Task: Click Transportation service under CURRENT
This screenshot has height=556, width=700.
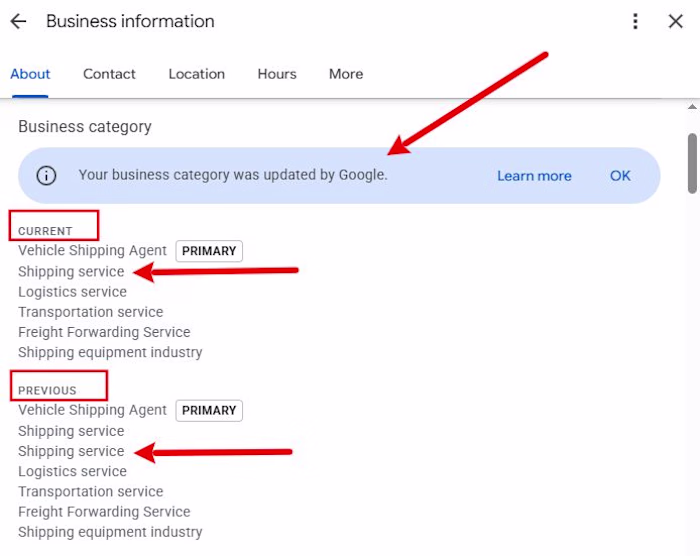Action: (91, 312)
